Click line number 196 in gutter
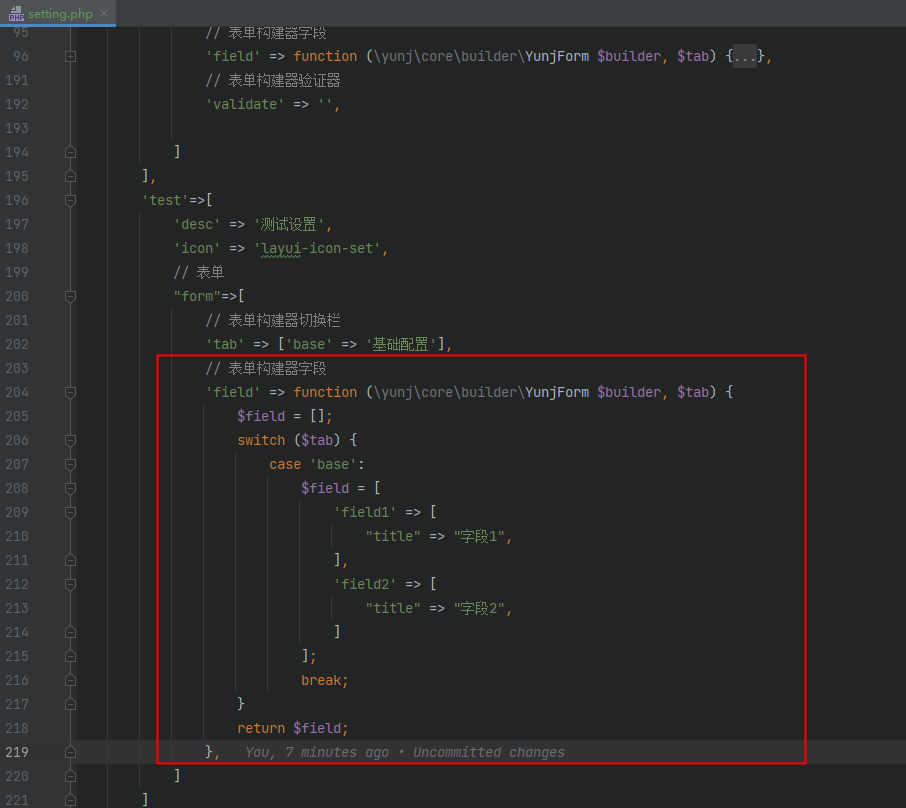906x808 pixels. pos(17,200)
